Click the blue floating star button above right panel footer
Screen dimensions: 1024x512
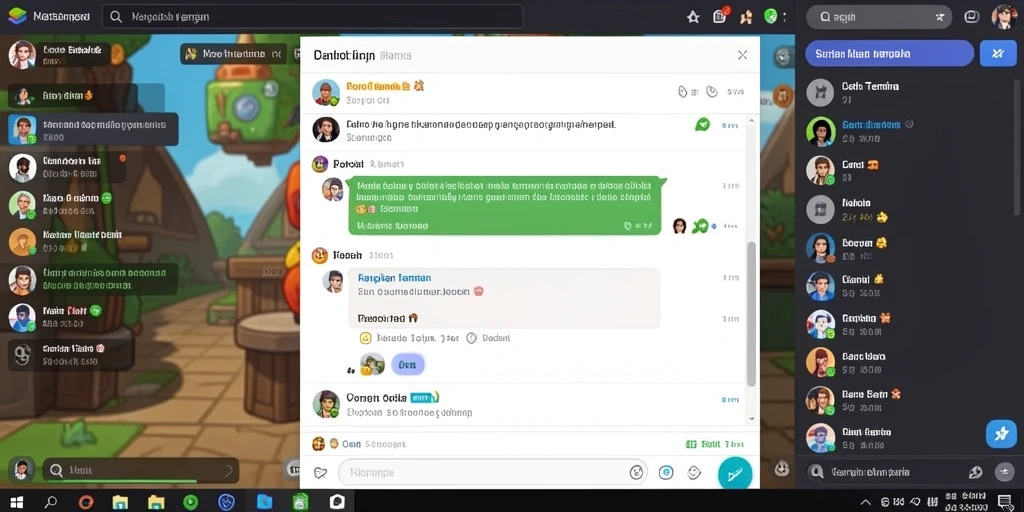pyautogui.click(x=1001, y=434)
